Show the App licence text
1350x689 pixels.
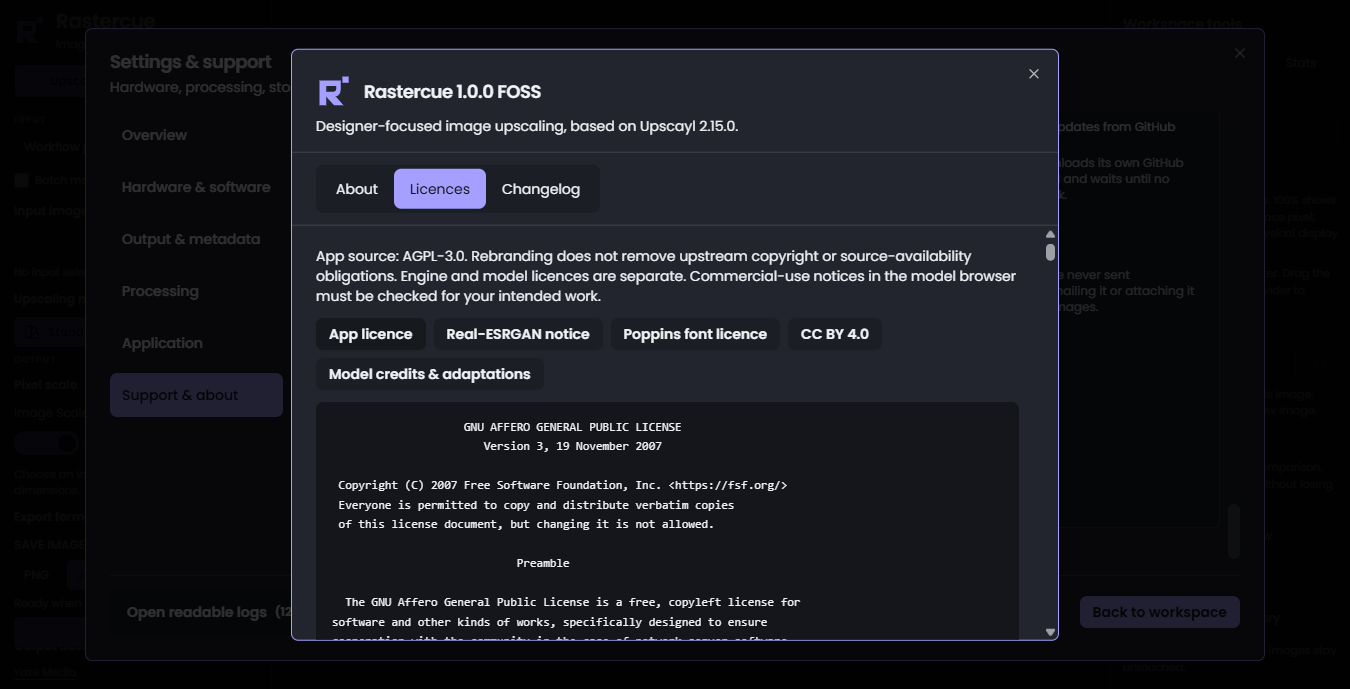coord(371,334)
